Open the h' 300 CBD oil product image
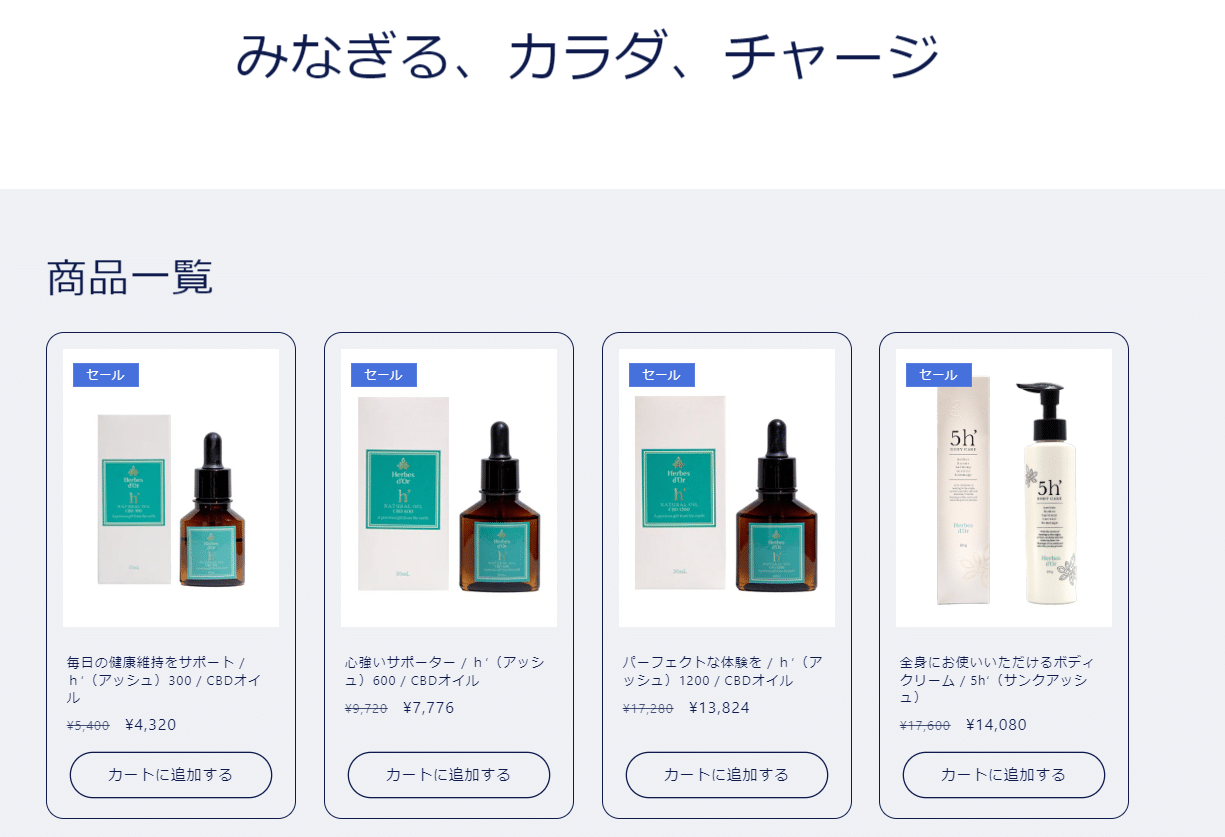Image resolution: width=1225 pixels, height=837 pixels. coord(171,488)
